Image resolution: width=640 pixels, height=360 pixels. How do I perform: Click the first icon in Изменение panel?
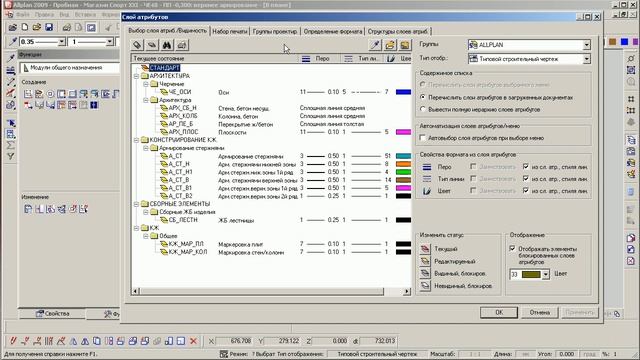(x=28, y=209)
